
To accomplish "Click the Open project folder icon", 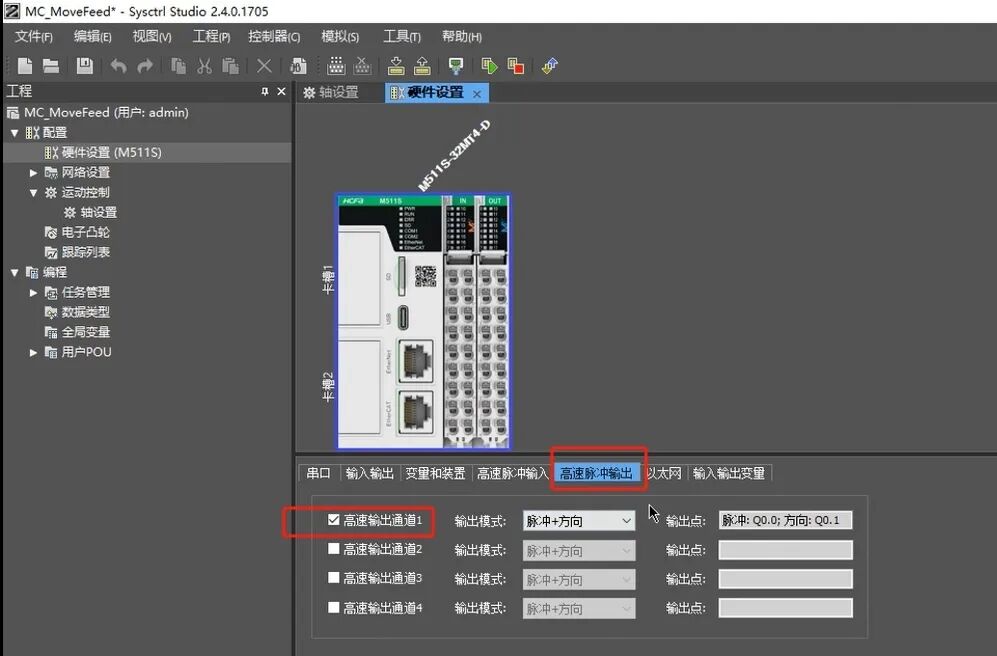I will click(x=51, y=65).
